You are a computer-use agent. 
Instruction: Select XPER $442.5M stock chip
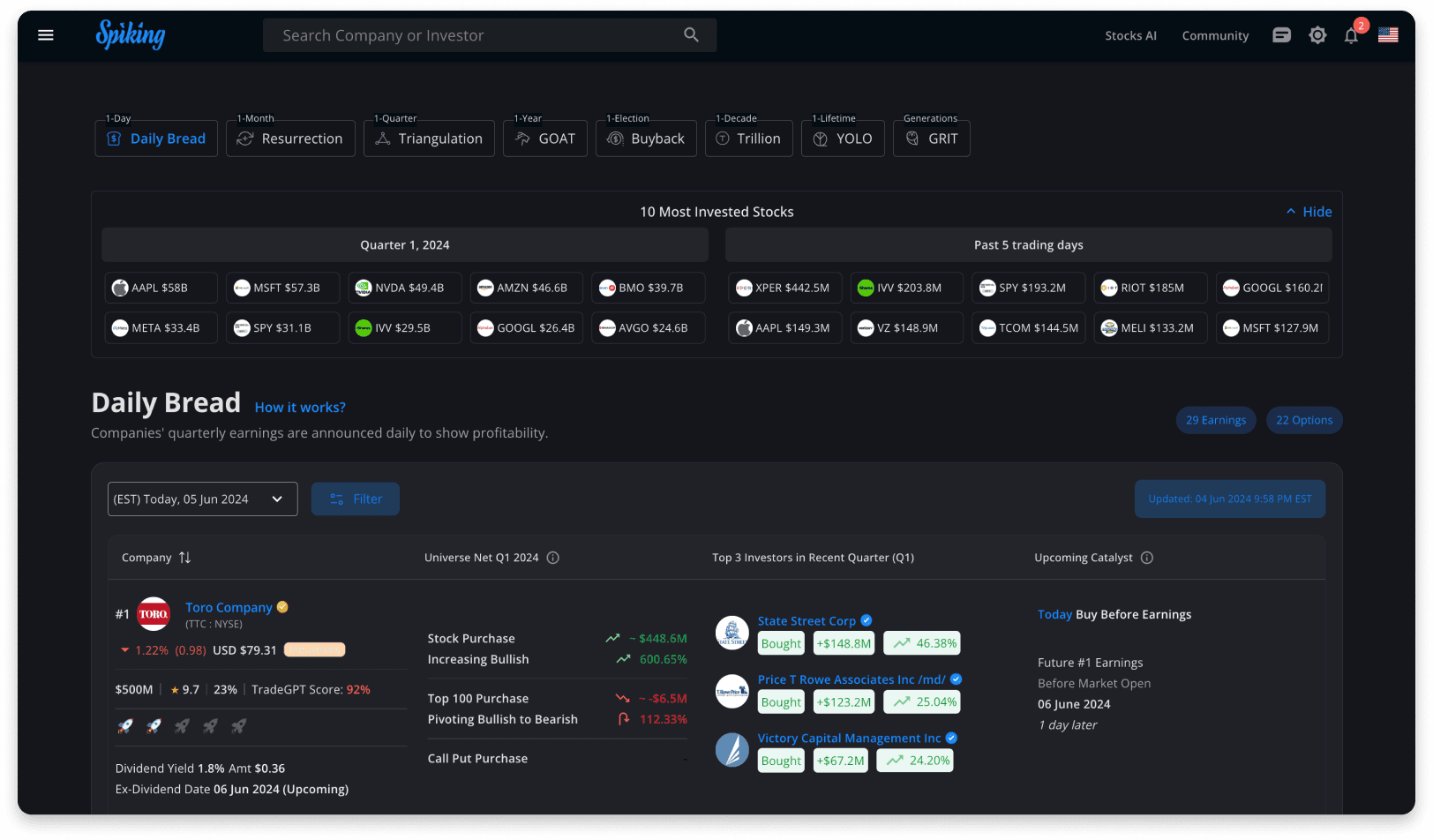point(784,288)
